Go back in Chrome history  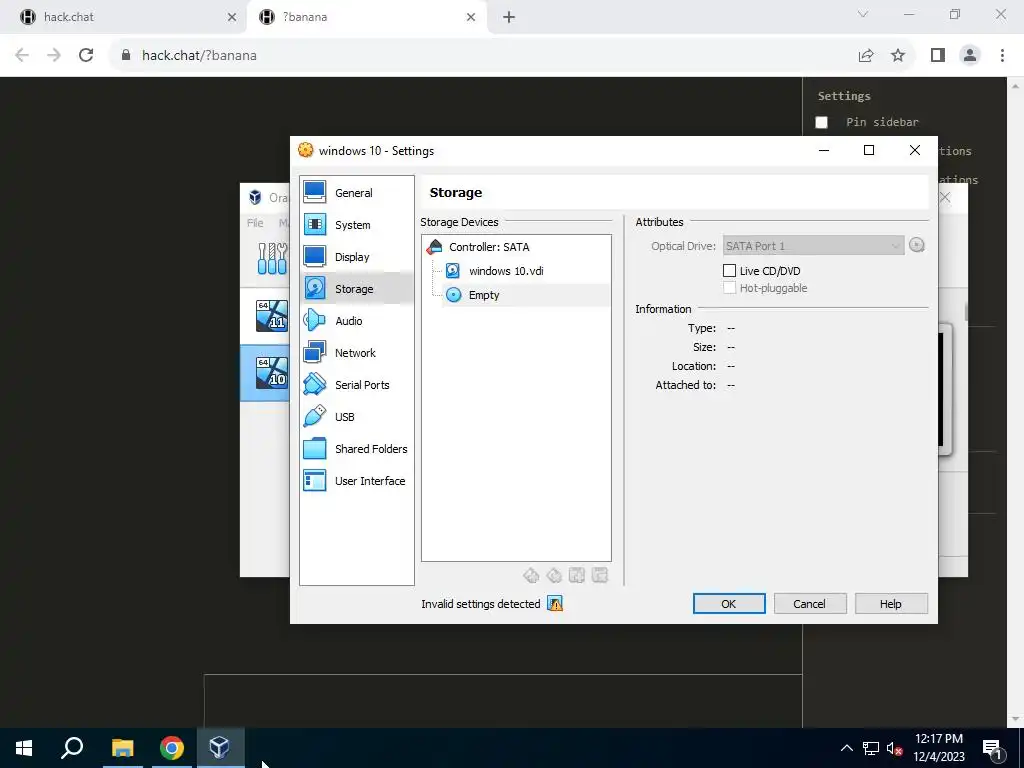[x=22, y=56]
